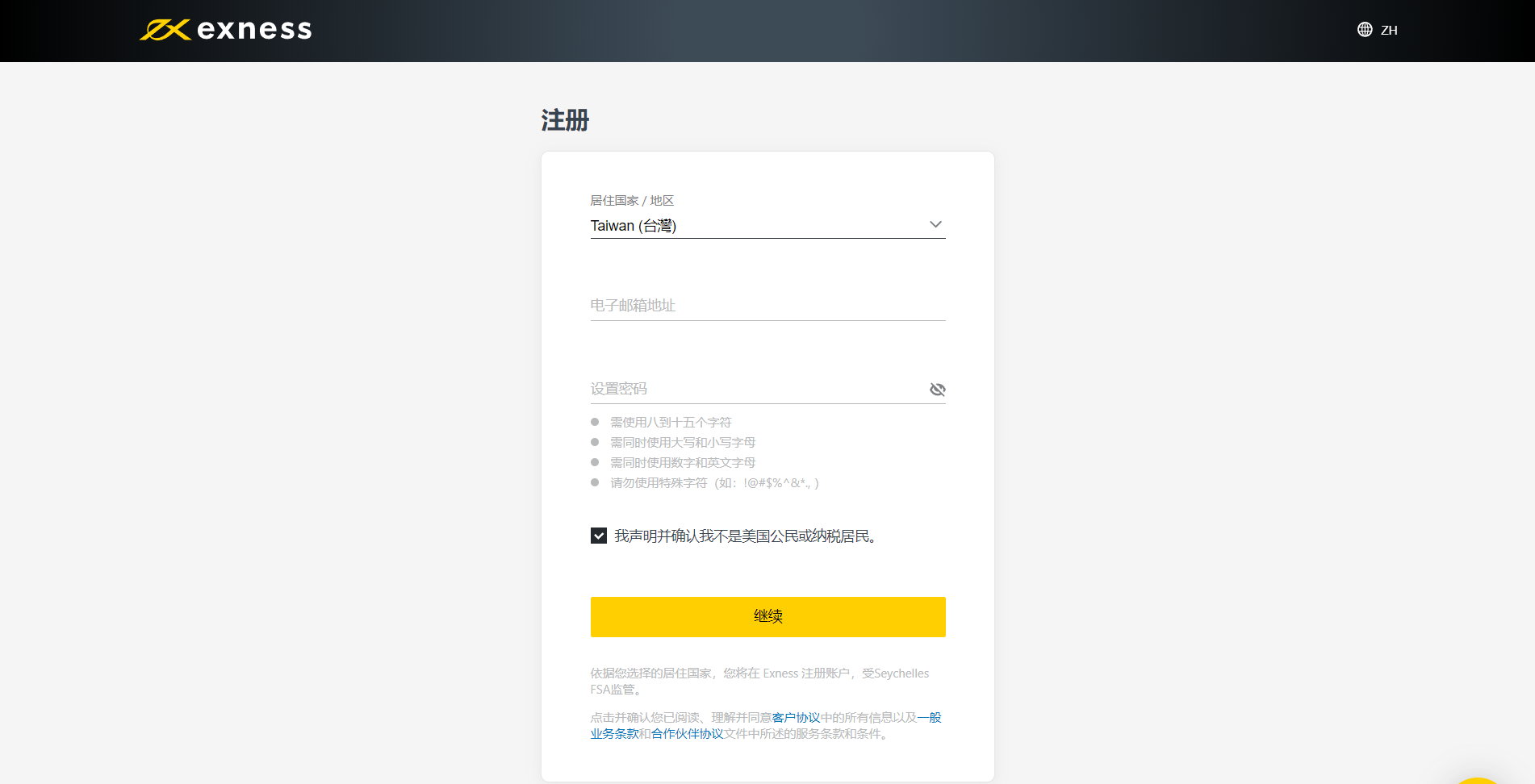The width and height of the screenshot is (1535, 784).
Task: Click the 需同时使用大写和小写字母 requirement text
Action: pyautogui.click(x=683, y=443)
